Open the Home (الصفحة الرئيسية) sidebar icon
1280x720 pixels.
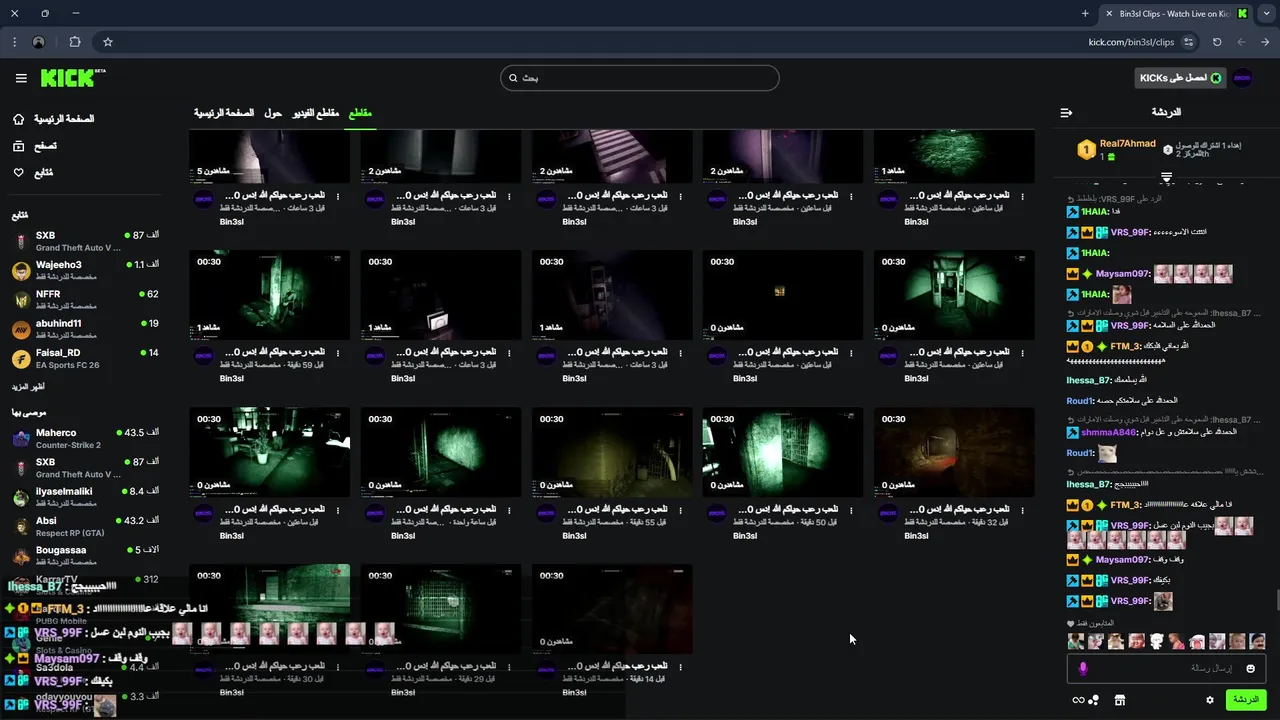point(19,119)
